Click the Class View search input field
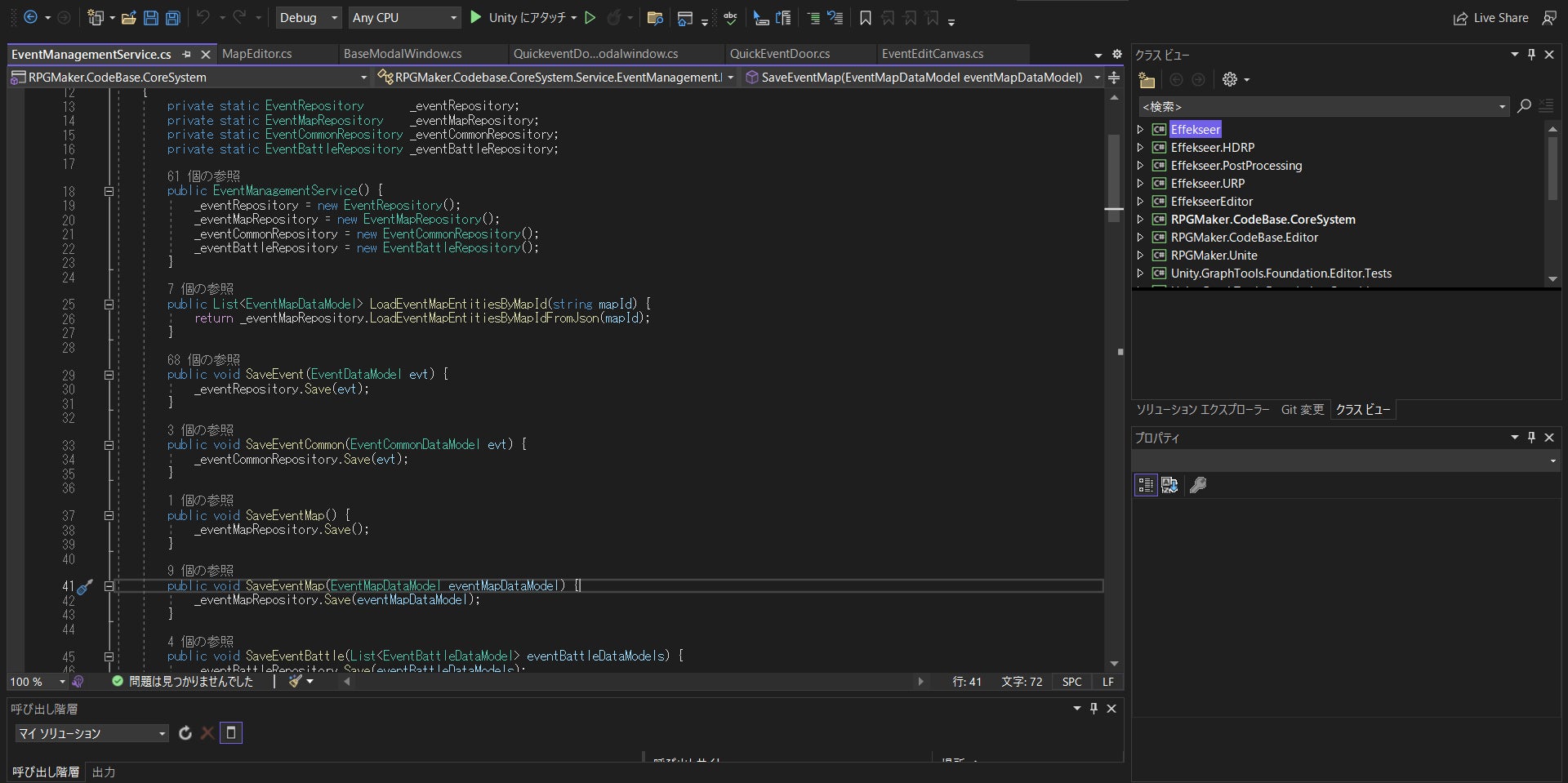This screenshot has width=1568, height=783. [1316, 107]
